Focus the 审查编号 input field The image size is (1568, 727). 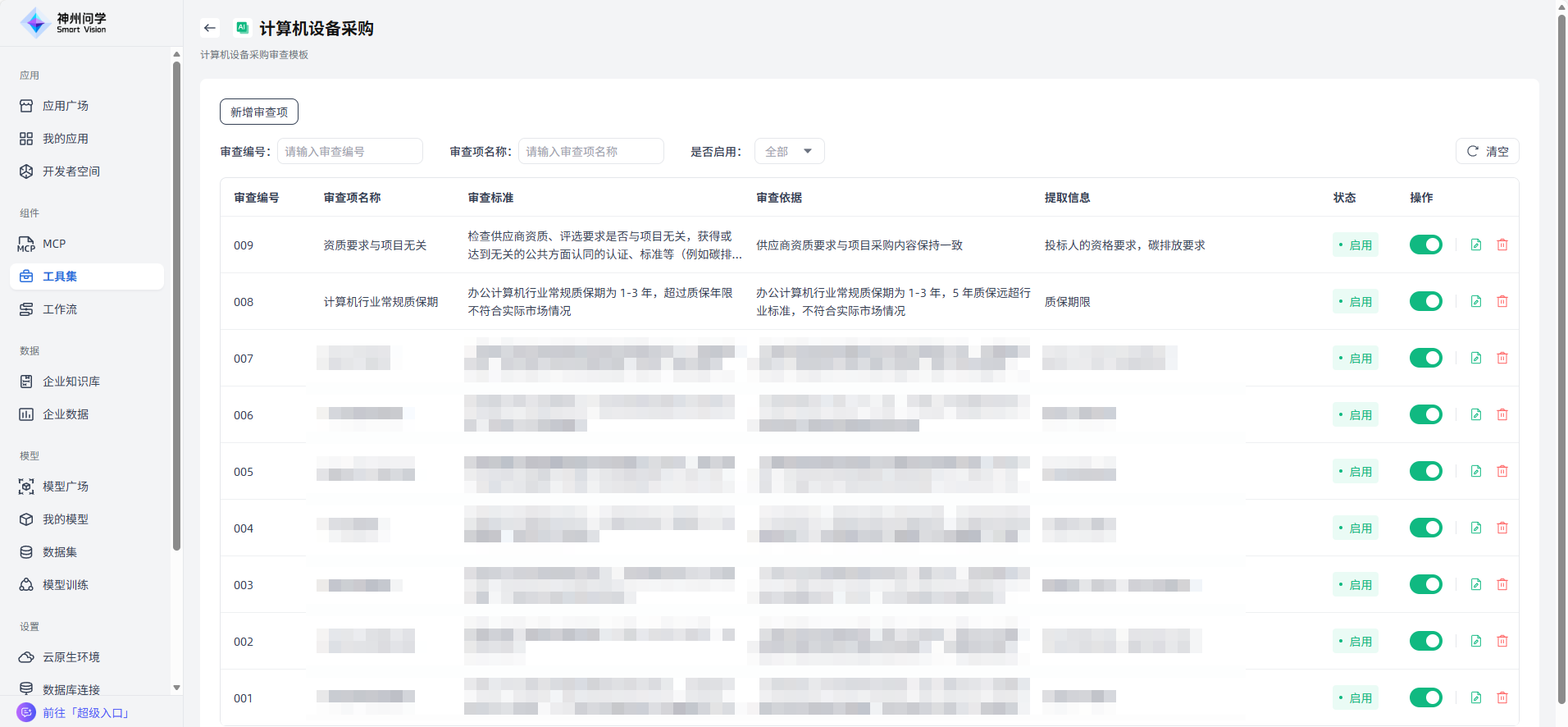click(x=349, y=151)
